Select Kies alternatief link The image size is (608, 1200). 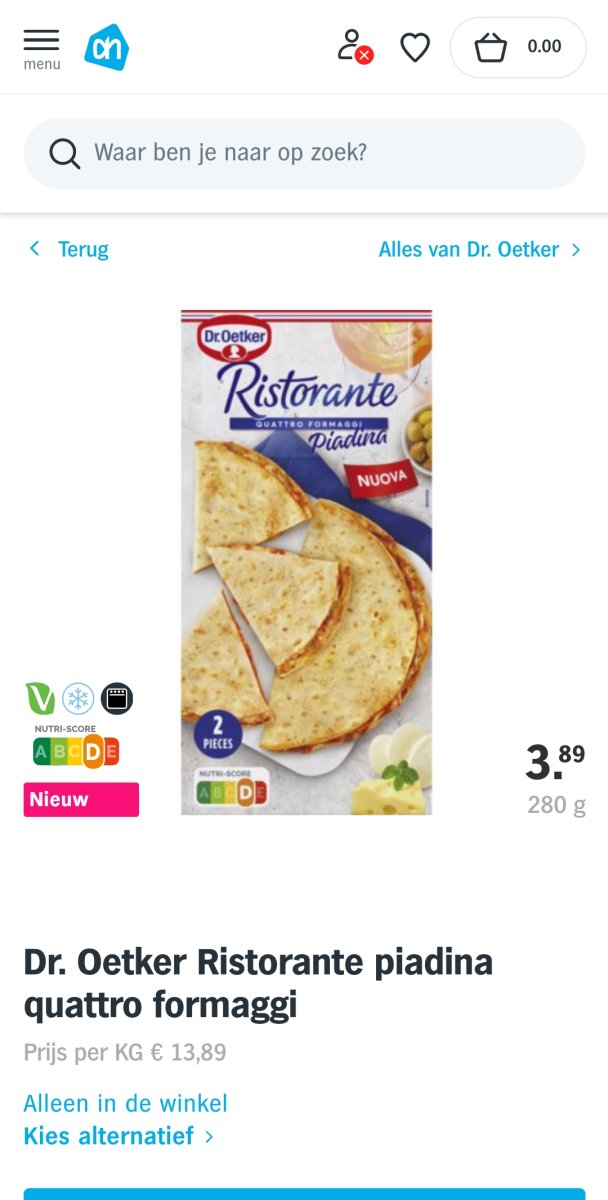coord(108,1136)
